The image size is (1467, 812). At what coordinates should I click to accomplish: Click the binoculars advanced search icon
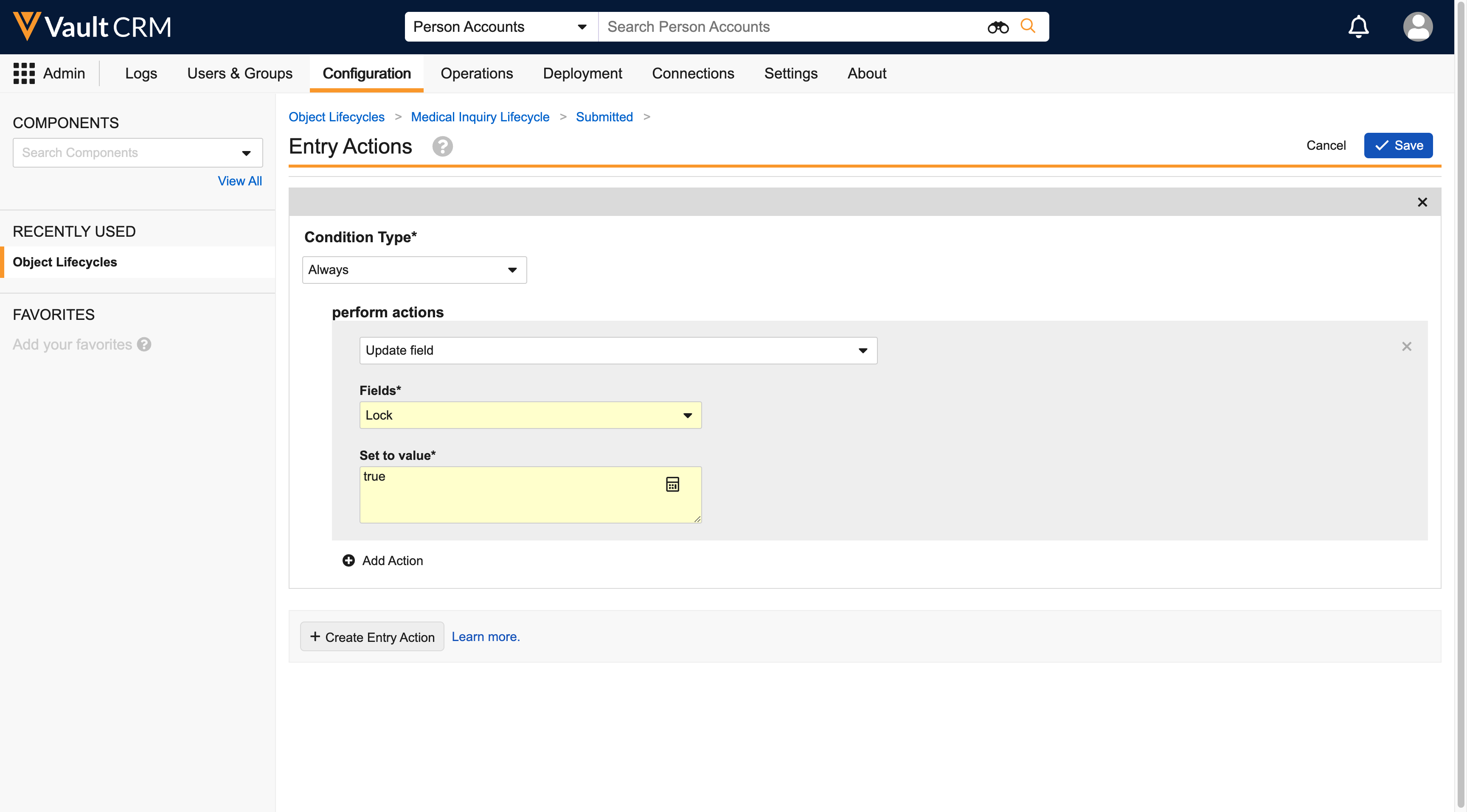pos(998,27)
